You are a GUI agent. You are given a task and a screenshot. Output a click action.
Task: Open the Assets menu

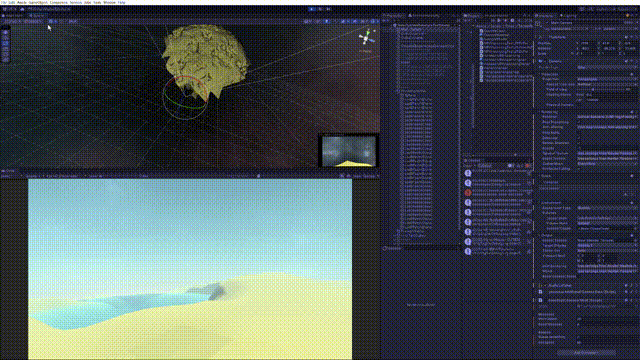pyautogui.click(x=21, y=2)
